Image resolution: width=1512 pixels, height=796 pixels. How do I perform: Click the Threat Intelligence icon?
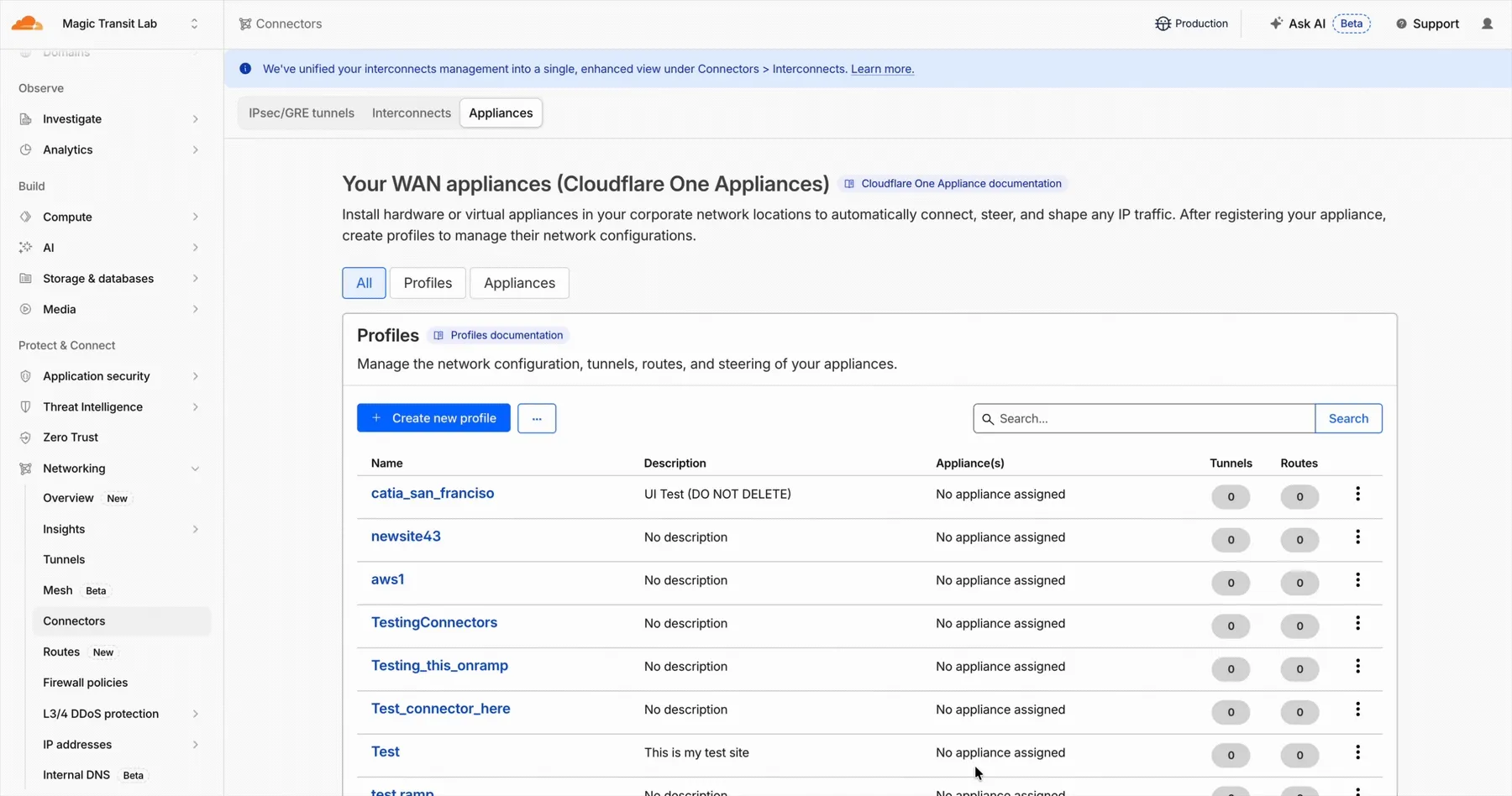click(25, 407)
